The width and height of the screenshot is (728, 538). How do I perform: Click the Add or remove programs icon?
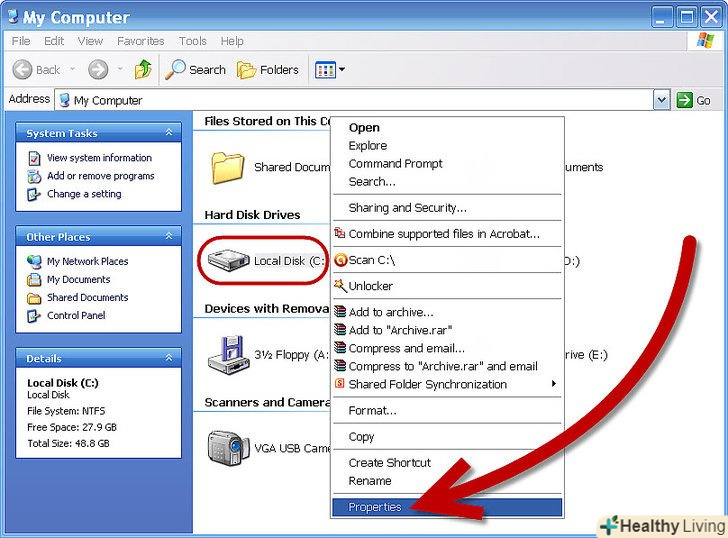[x=34, y=176]
